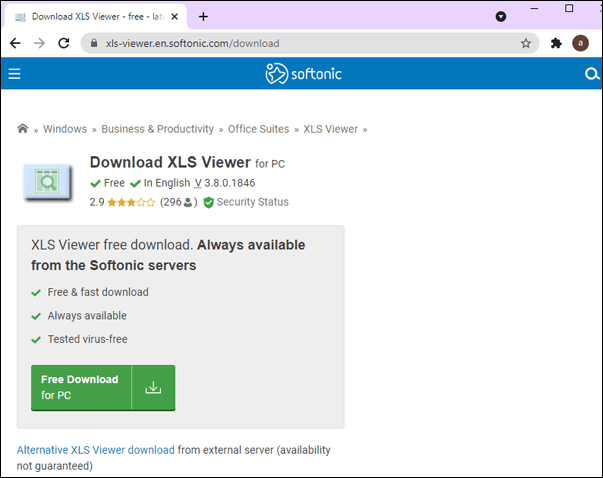Click version text 3.8.0.1846
This screenshot has width=603, height=478.
pos(230,183)
